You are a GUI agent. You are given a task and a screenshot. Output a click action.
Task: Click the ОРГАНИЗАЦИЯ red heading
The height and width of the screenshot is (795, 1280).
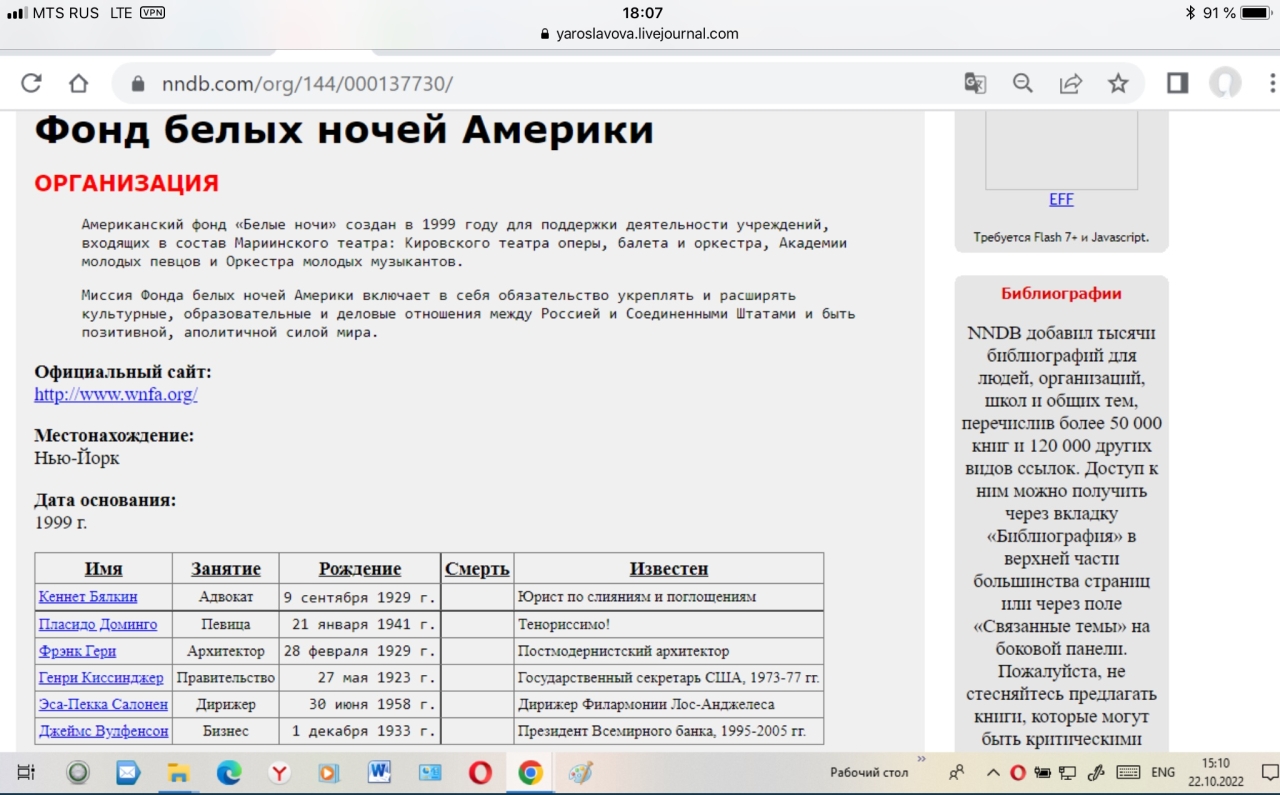point(126,184)
